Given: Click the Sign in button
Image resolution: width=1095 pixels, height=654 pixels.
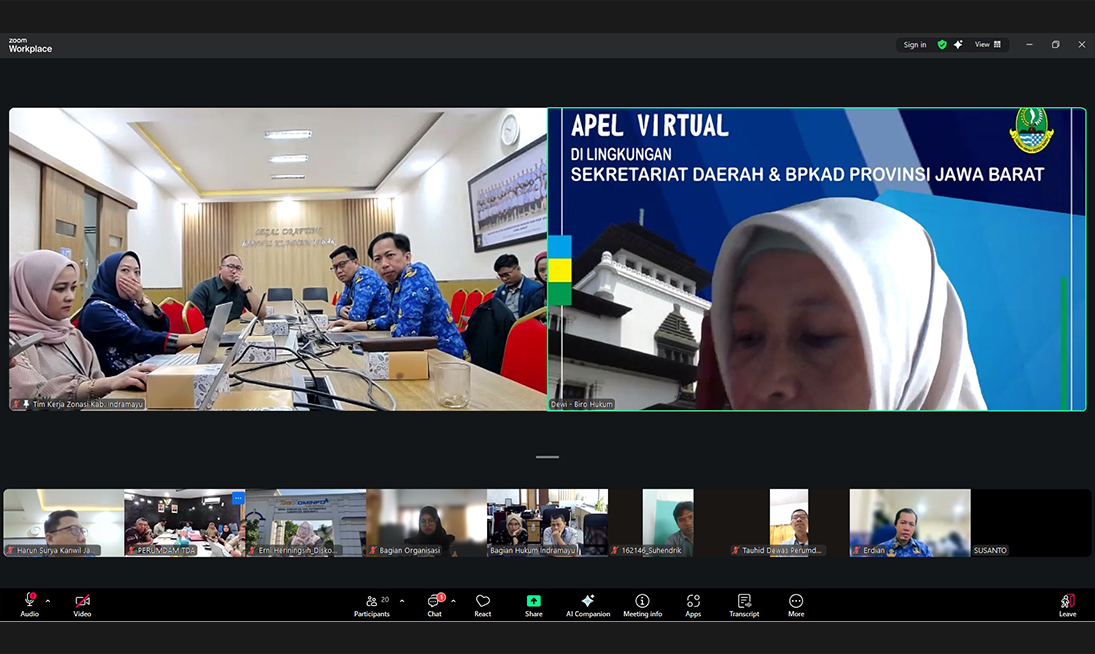Looking at the screenshot, I should point(915,45).
